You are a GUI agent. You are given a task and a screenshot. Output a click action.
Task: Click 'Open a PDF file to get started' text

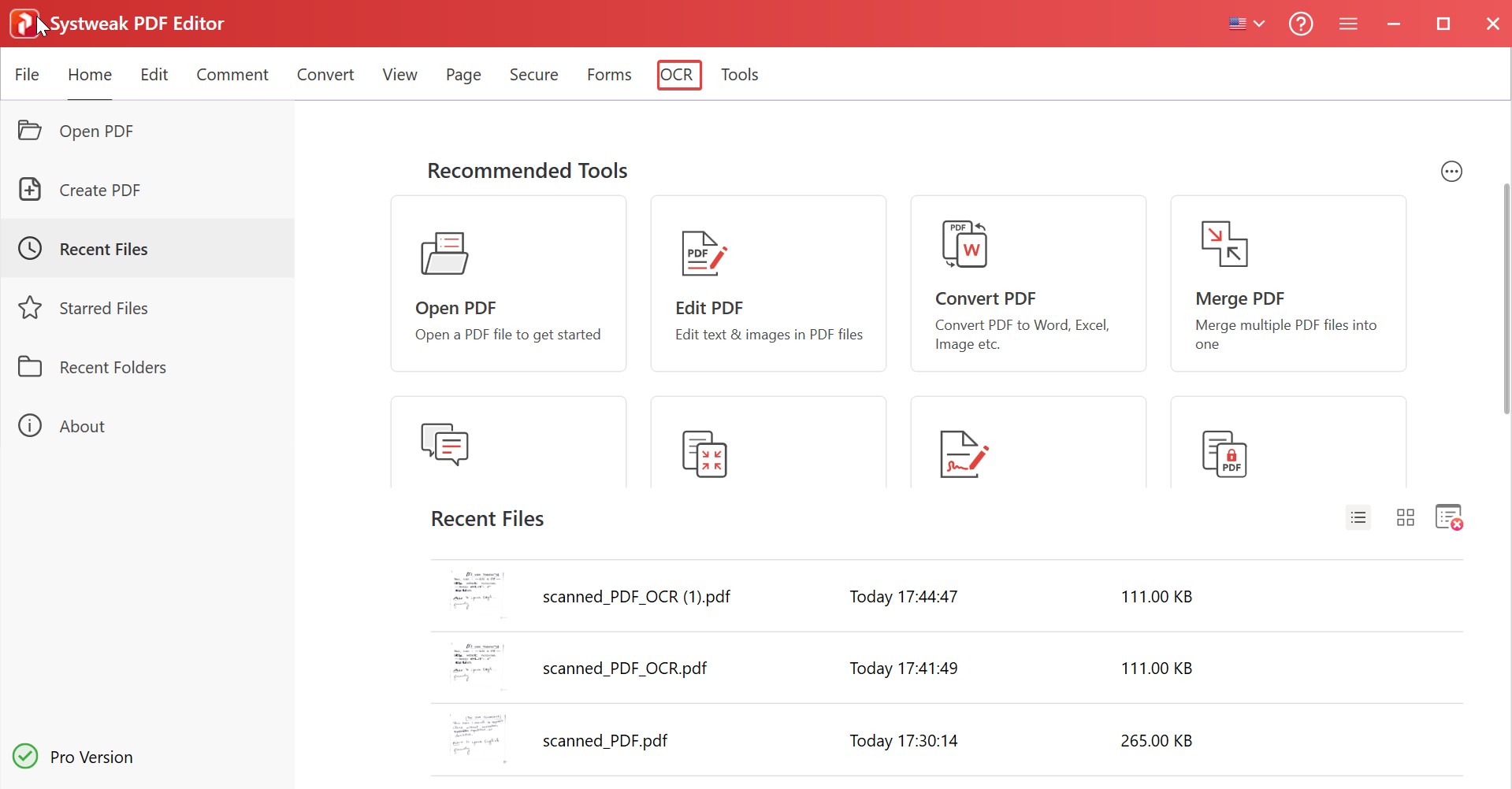coord(507,335)
